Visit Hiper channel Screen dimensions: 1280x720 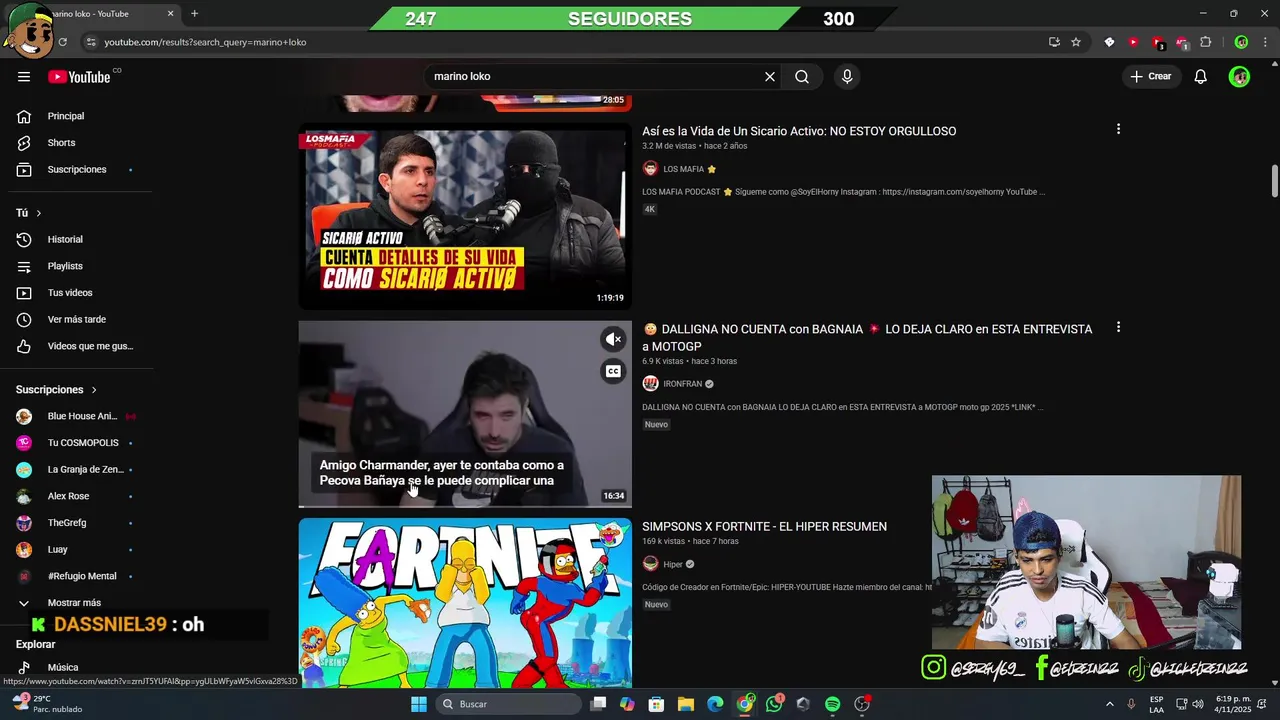point(673,564)
